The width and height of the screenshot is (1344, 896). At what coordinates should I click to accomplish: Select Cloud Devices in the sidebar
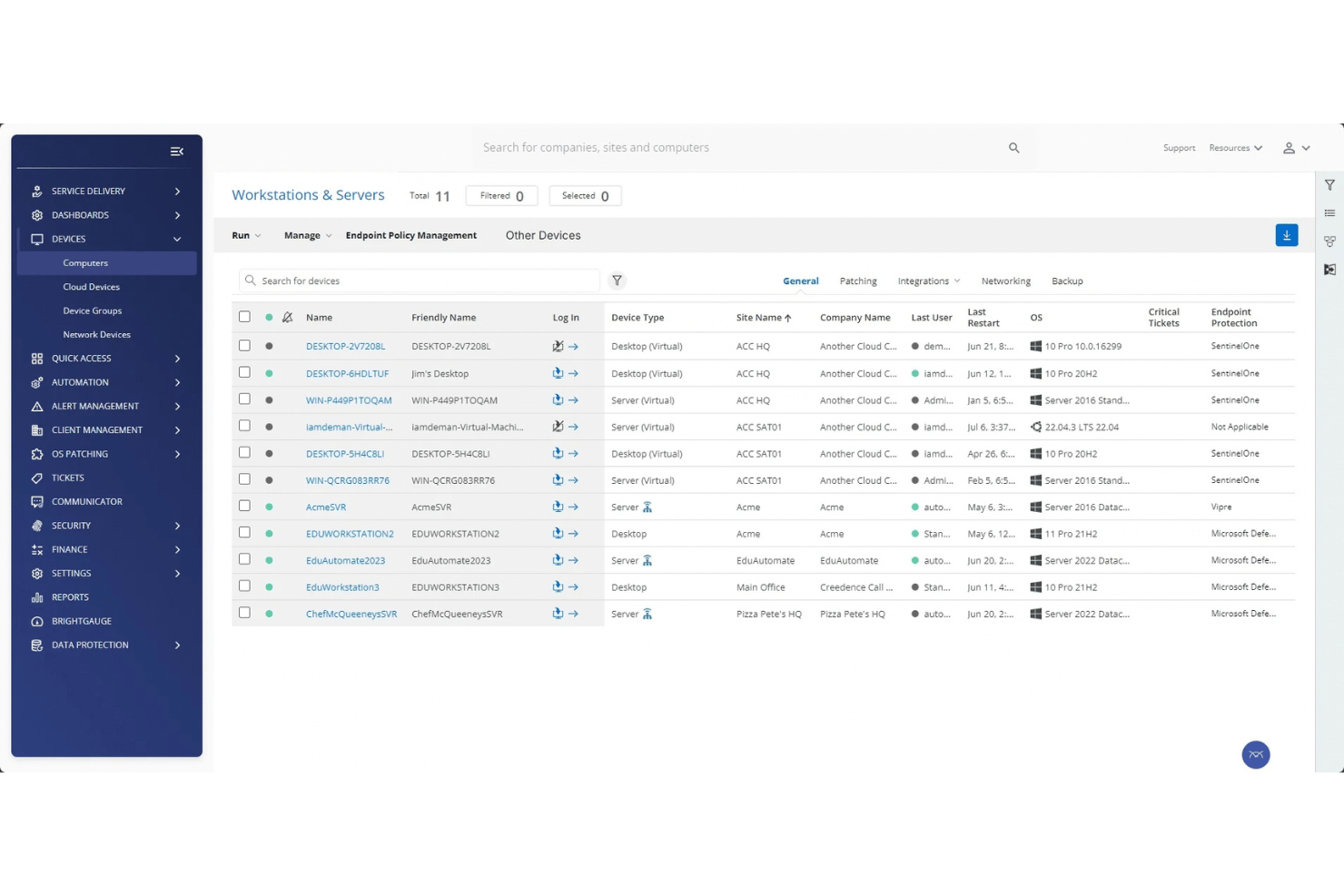(92, 287)
